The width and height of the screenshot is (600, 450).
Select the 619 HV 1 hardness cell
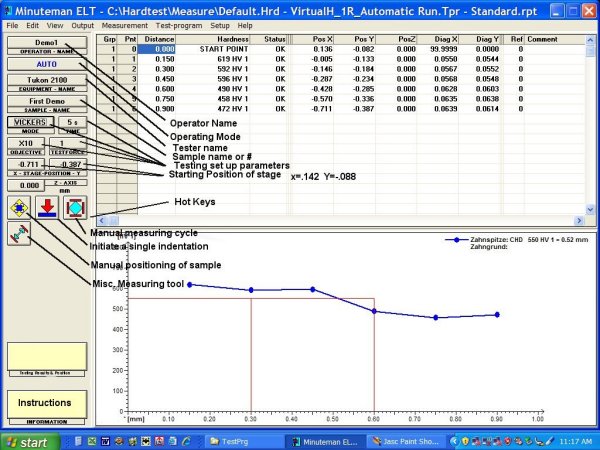pyautogui.click(x=213, y=59)
